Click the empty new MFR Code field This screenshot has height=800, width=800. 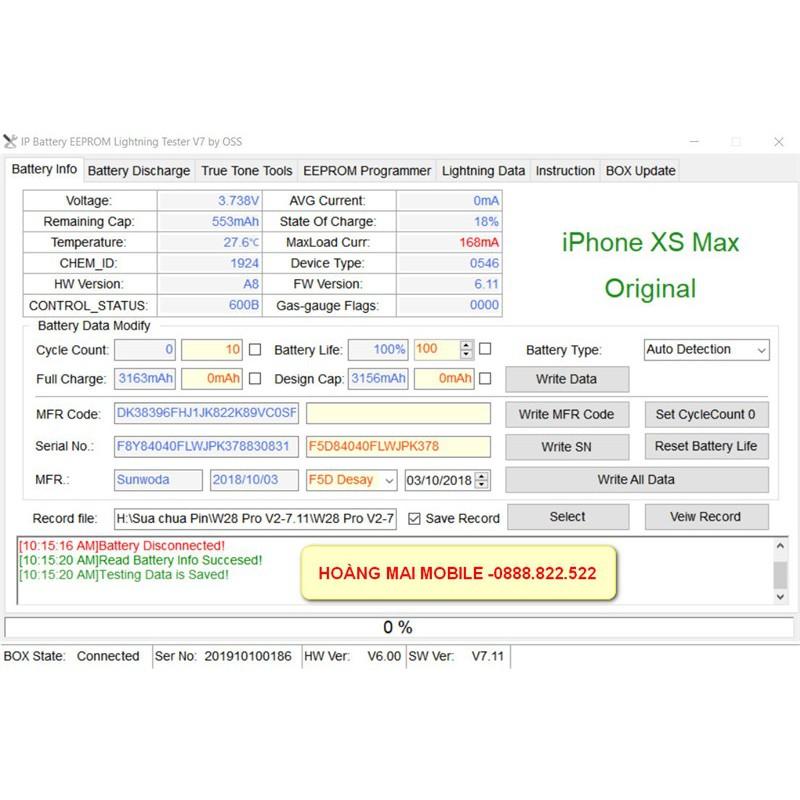click(398, 413)
